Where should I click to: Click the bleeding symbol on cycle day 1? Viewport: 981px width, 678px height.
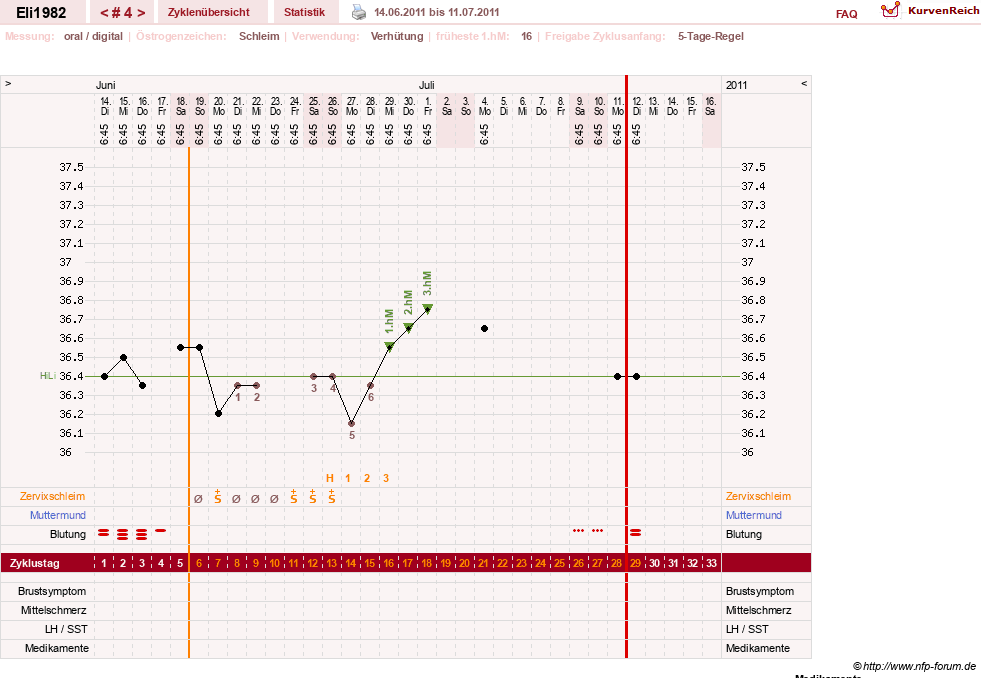[104, 532]
